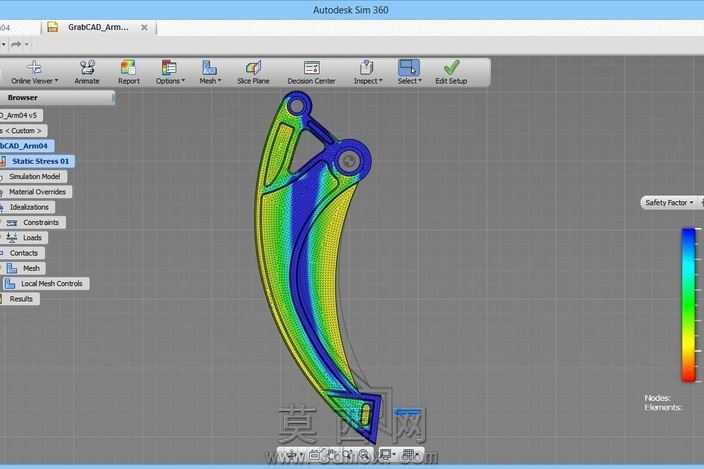The height and width of the screenshot is (469, 704).
Task: Select Idealizations in browser
Action: 29,207
